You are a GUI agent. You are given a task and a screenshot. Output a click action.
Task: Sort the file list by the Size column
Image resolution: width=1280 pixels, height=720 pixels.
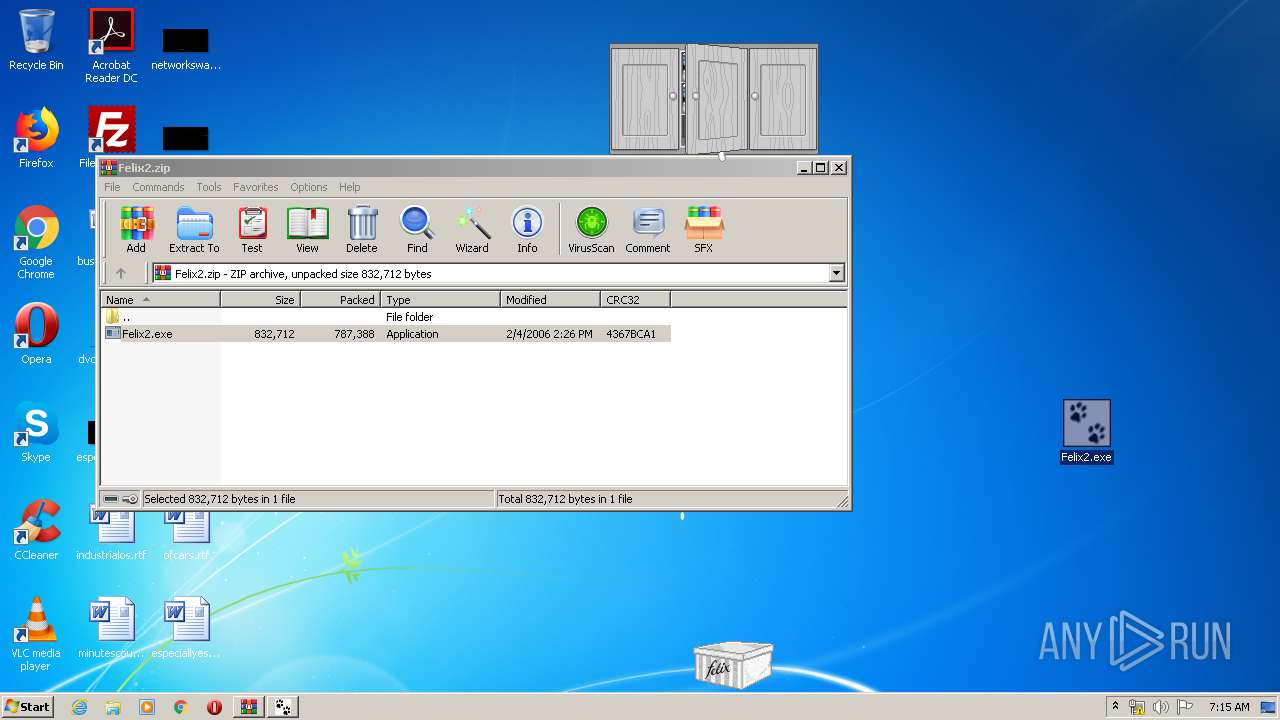coord(260,299)
